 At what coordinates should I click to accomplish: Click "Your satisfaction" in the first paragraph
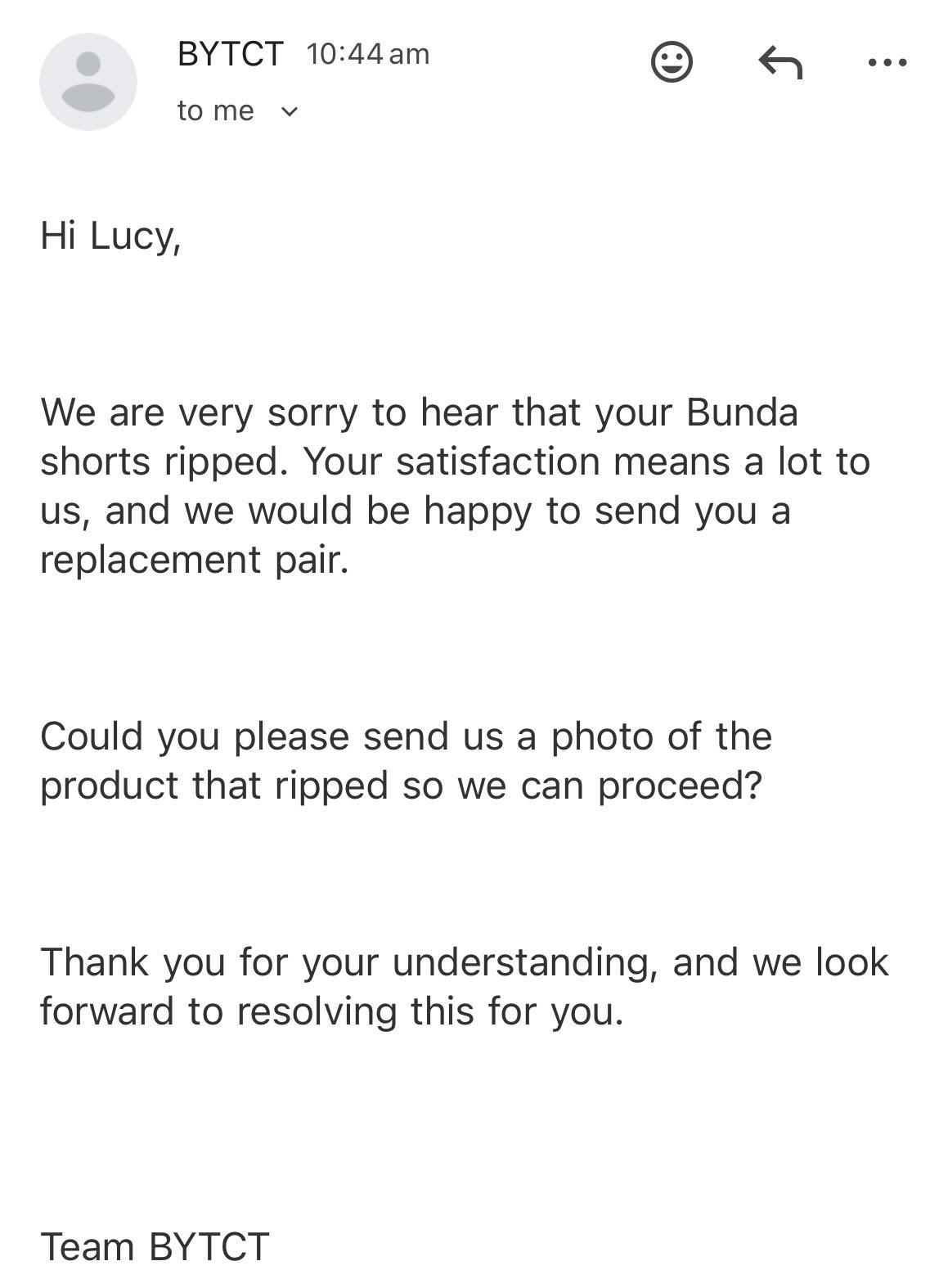[x=451, y=462]
